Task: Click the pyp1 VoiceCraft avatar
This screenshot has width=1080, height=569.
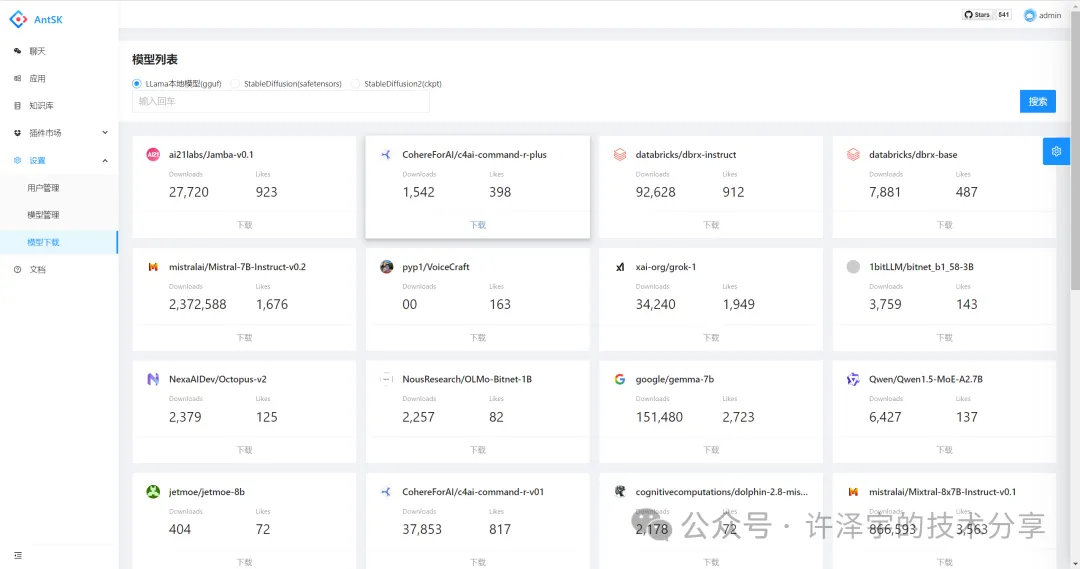Action: tap(386, 267)
